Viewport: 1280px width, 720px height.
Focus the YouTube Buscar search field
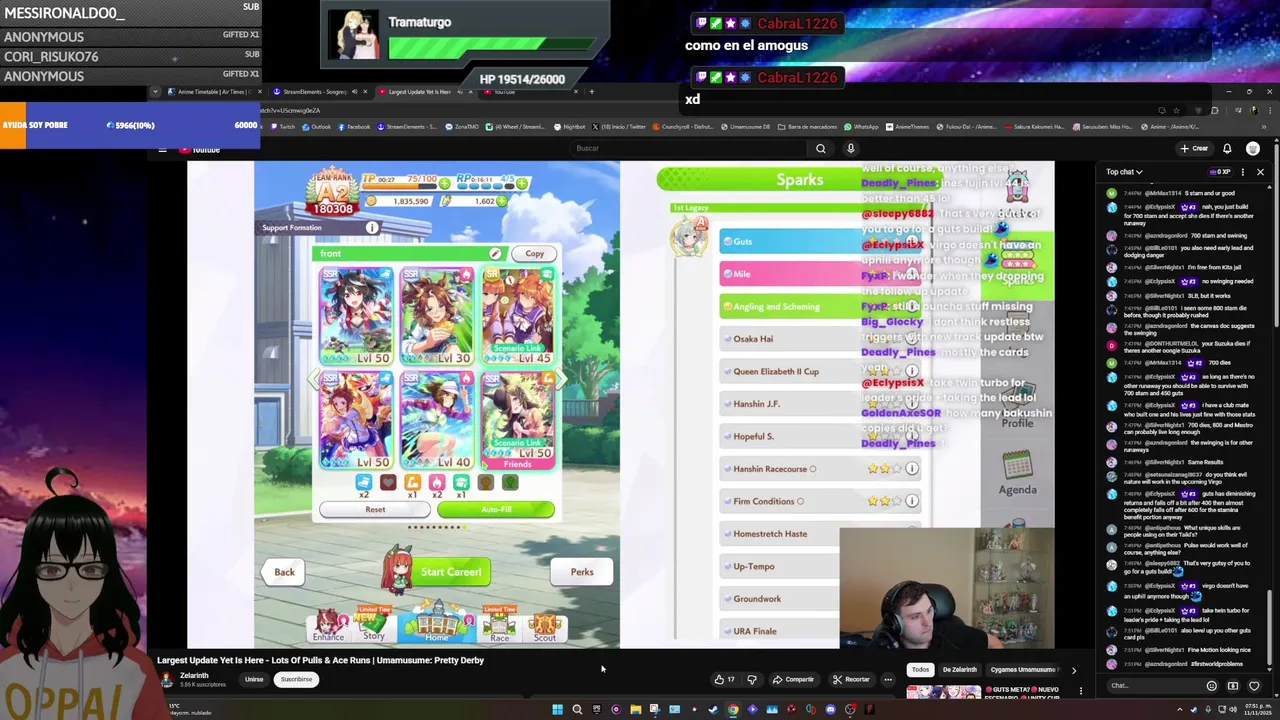point(690,148)
